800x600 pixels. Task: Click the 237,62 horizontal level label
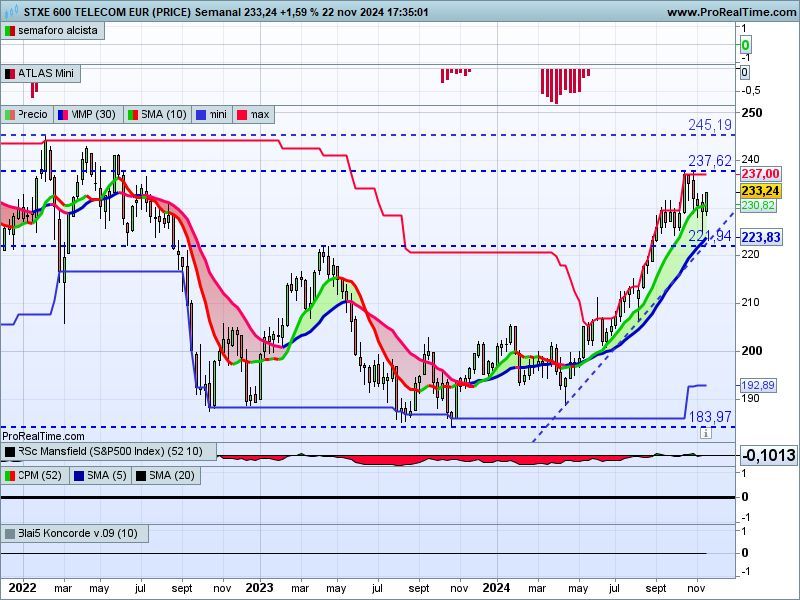710,161
